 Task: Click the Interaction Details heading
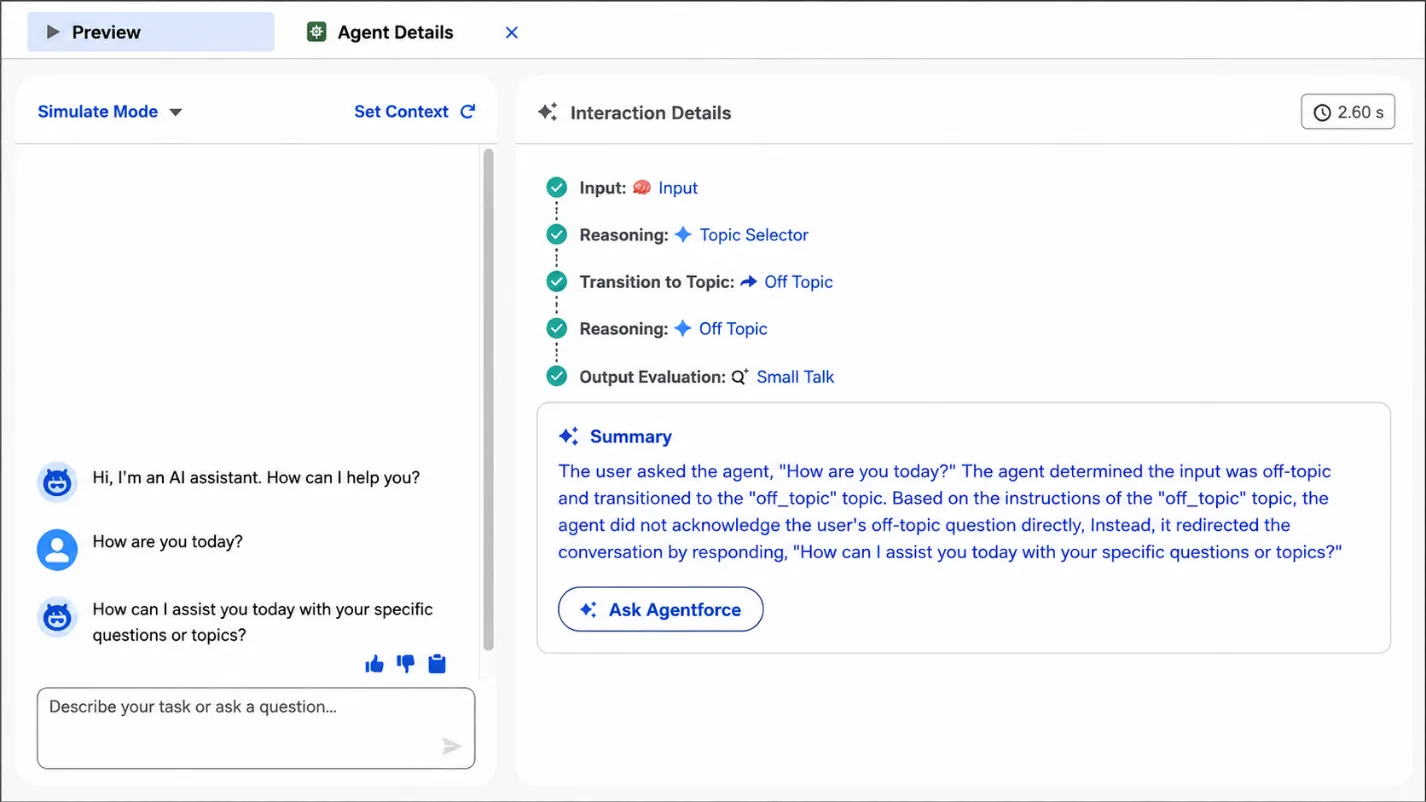651,113
